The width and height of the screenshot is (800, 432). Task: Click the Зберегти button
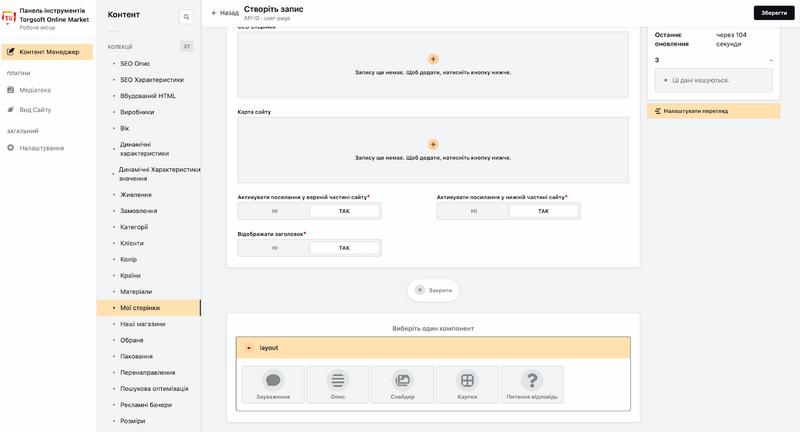click(x=773, y=13)
